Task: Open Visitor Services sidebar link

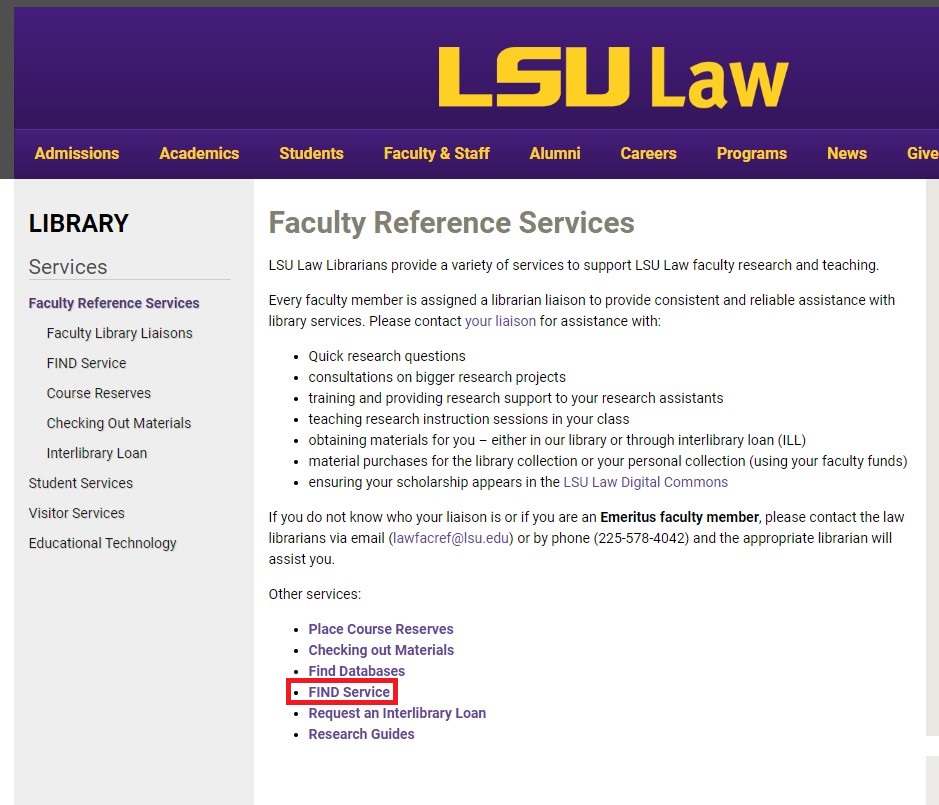Action: tap(76, 513)
